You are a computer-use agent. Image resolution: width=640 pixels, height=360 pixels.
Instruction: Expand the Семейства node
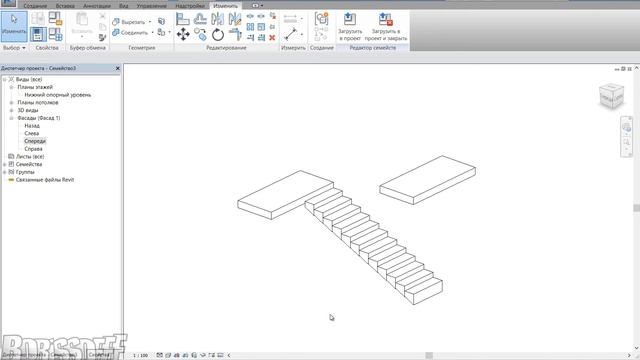[4, 164]
